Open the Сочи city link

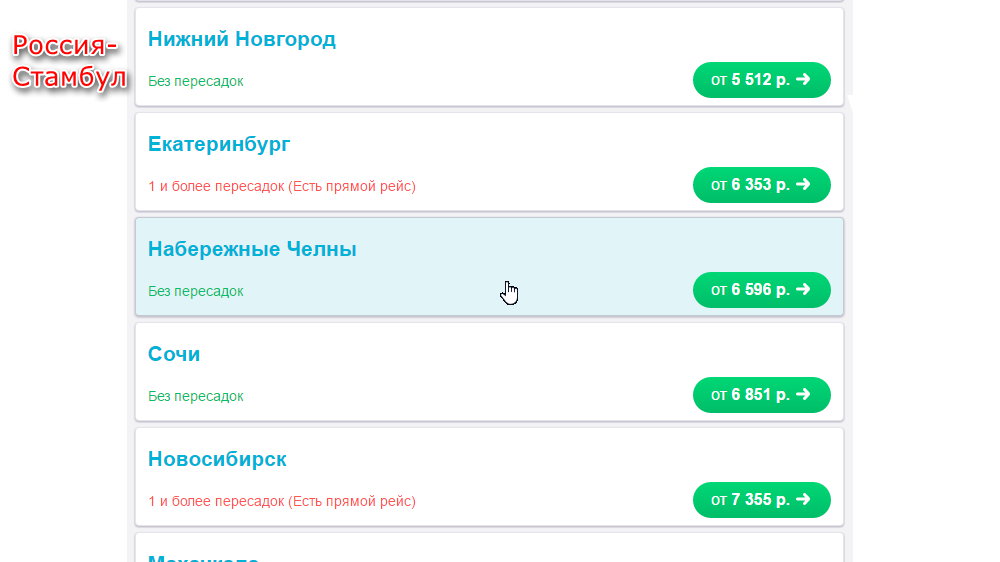pos(174,354)
